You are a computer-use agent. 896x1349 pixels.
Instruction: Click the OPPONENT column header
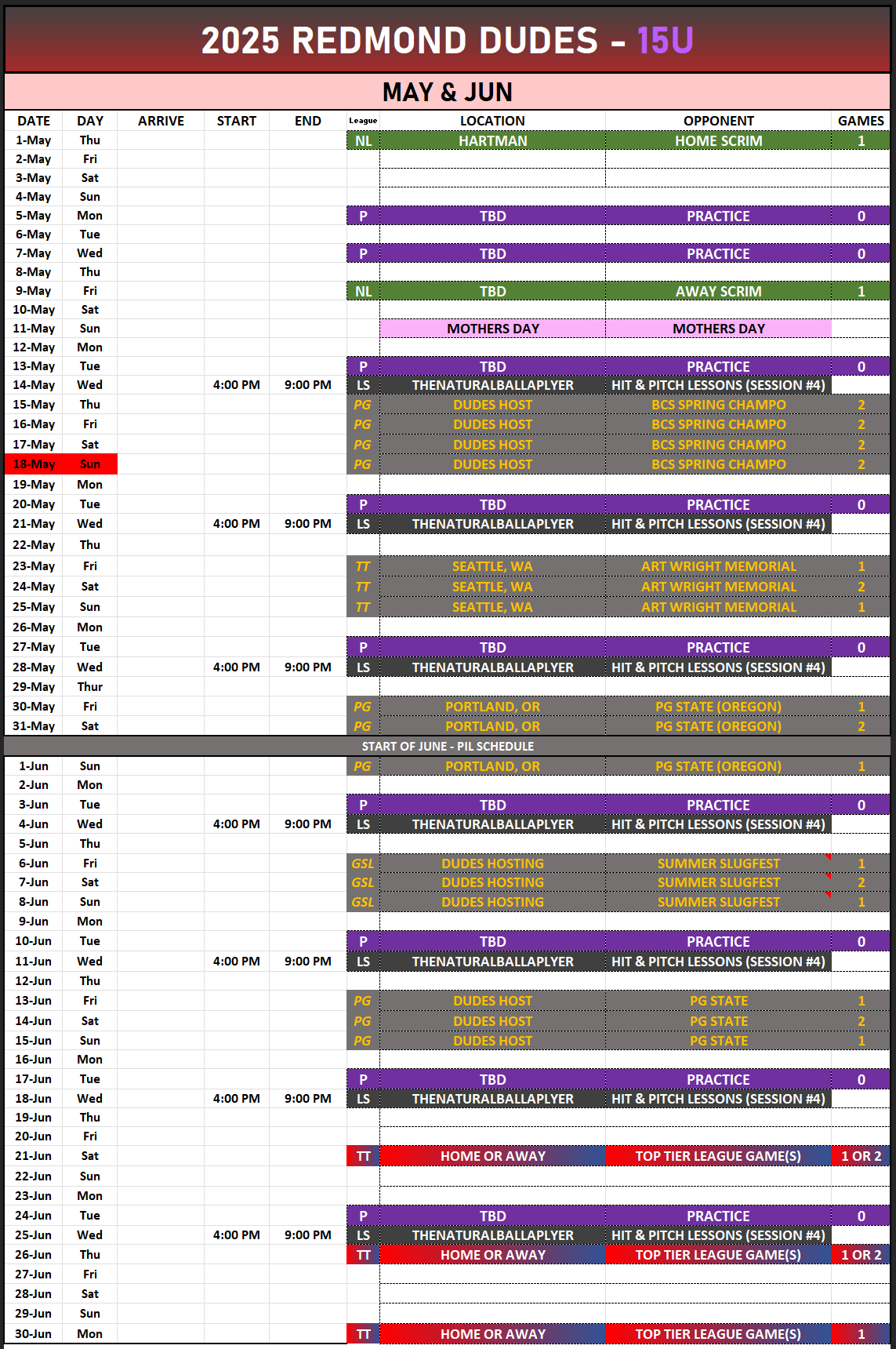(718, 121)
